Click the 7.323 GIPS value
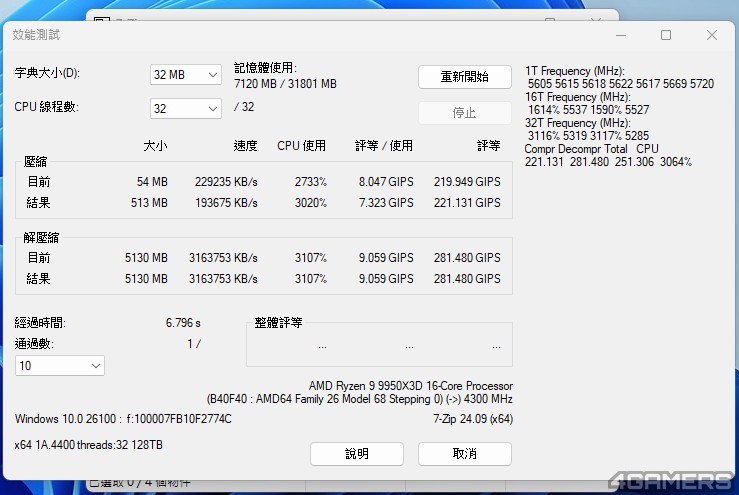Screen dimensions: 739x495 [x=386, y=203]
